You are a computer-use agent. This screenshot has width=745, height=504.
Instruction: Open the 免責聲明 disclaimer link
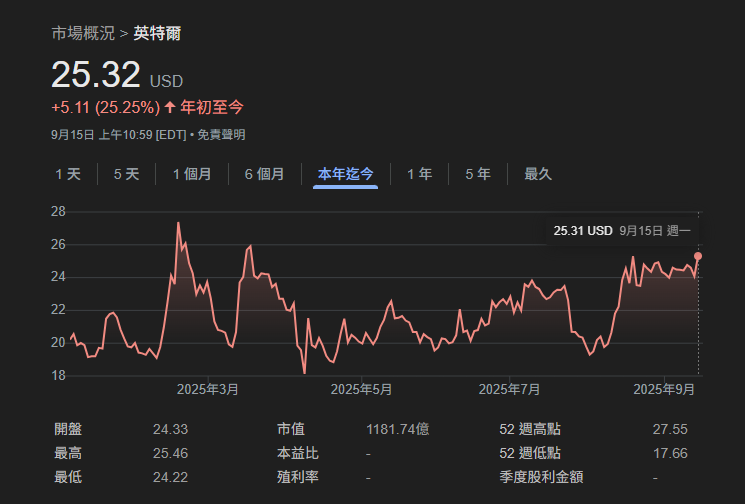(221, 135)
